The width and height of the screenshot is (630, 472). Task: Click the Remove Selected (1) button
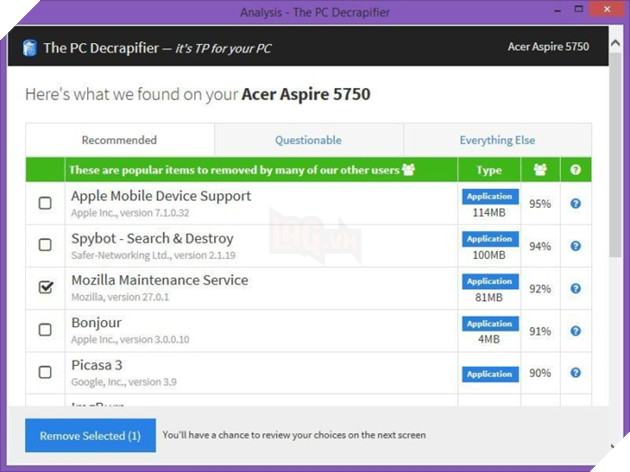coord(90,436)
